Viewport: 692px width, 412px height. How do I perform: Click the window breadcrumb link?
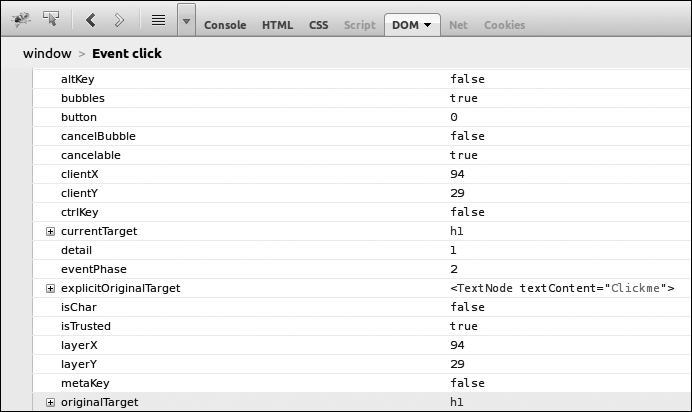[x=47, y=53]
